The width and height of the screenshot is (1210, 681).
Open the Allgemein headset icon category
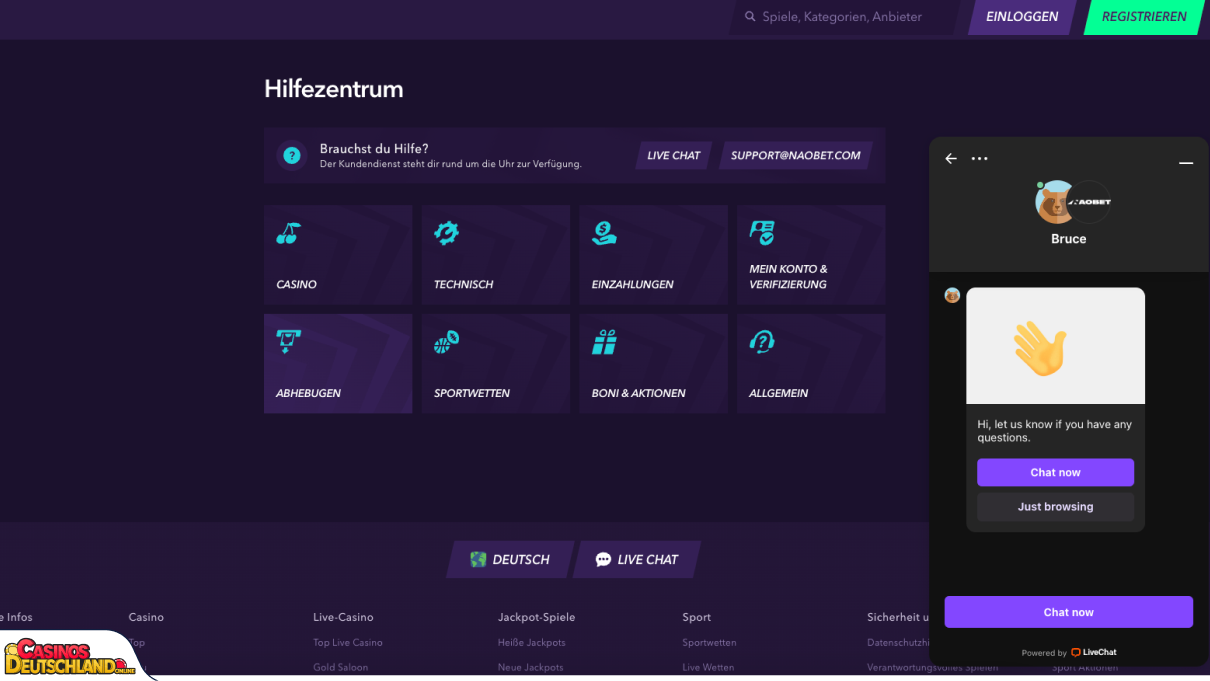click(762, 342)
